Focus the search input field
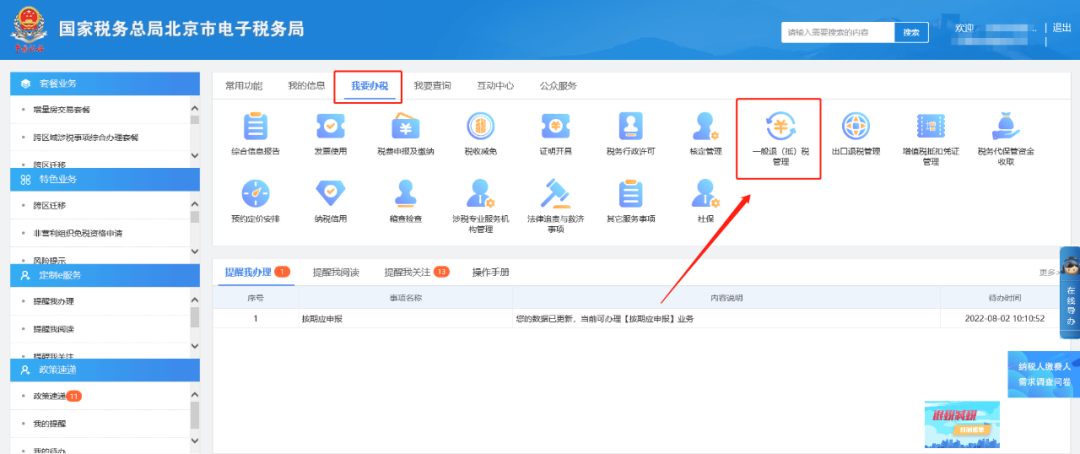1080x454 pixels. [x=838, y=32]
